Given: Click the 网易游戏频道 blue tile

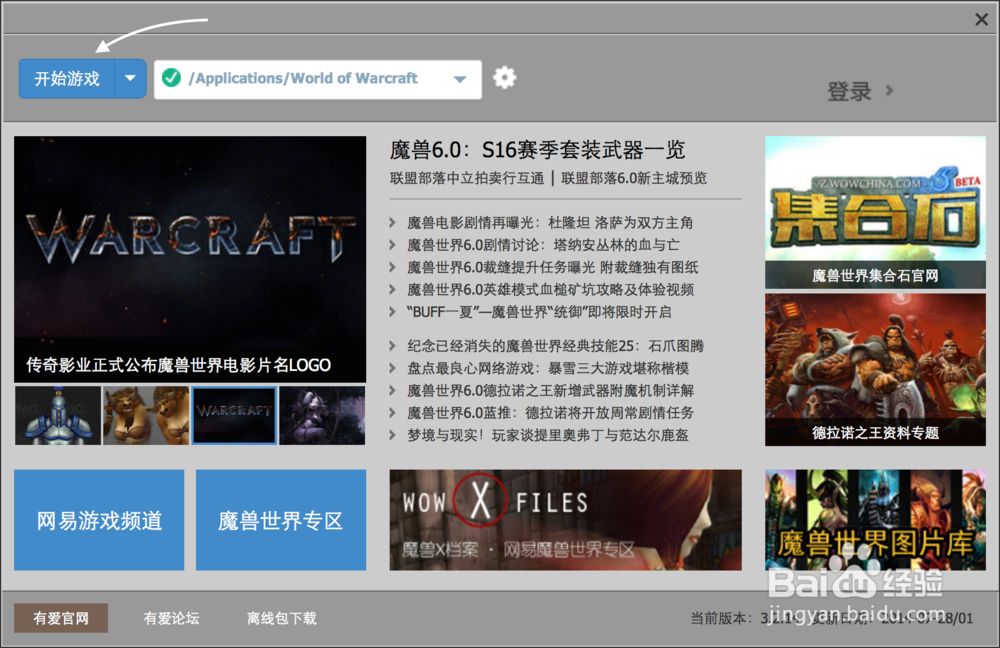Looking at the screenshot, I should pyautogui.click(x=99, y=520).
